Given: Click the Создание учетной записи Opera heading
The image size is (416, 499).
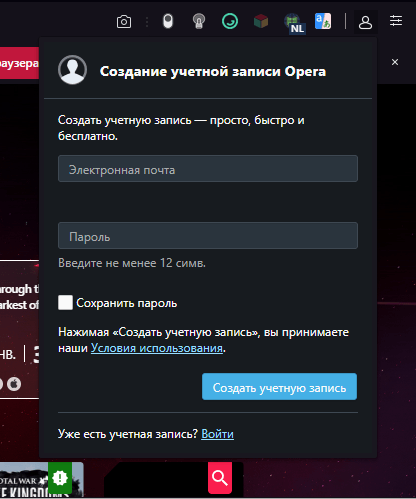Looking at the screenshot, I should coord(213,71).
